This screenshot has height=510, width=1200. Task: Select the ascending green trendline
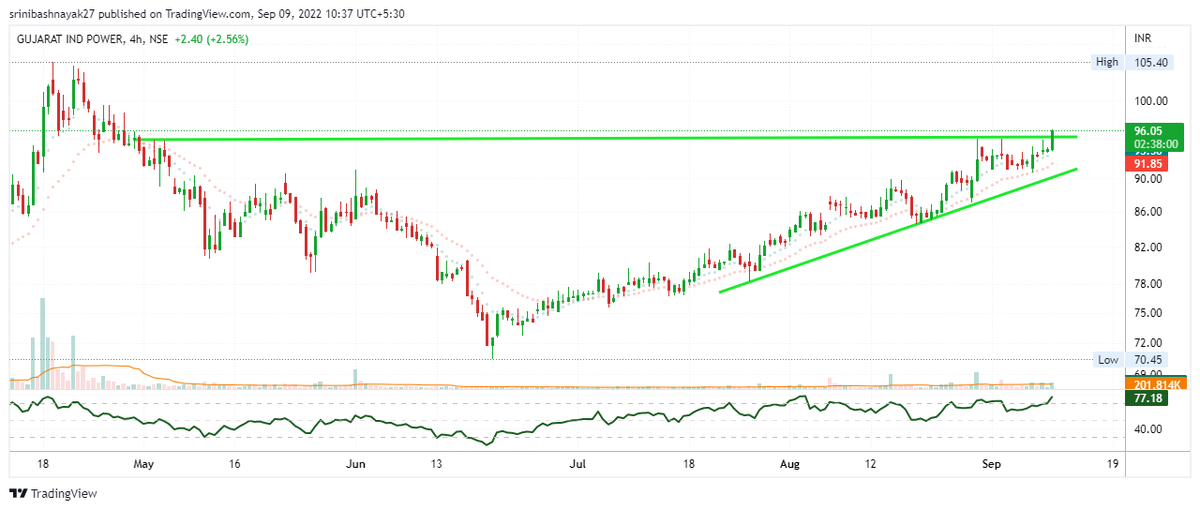point(898,230)
